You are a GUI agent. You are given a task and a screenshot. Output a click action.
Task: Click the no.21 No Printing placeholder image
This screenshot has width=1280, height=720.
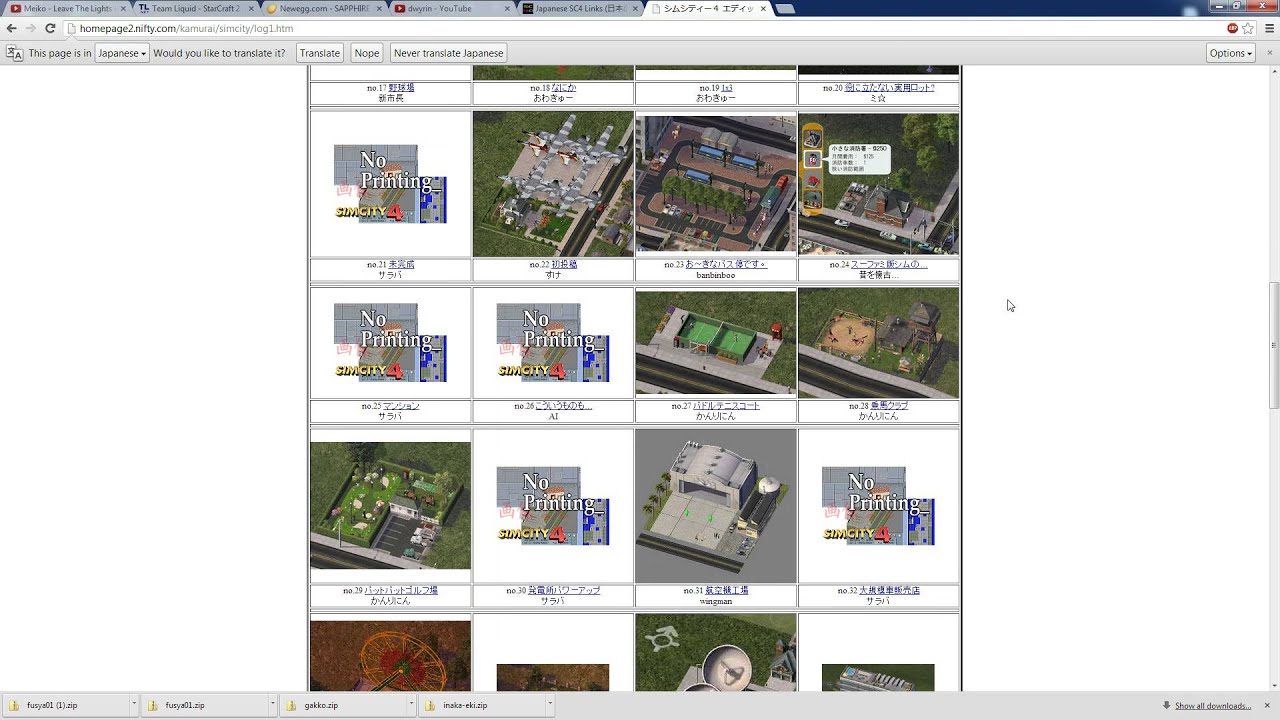[390, 184]
